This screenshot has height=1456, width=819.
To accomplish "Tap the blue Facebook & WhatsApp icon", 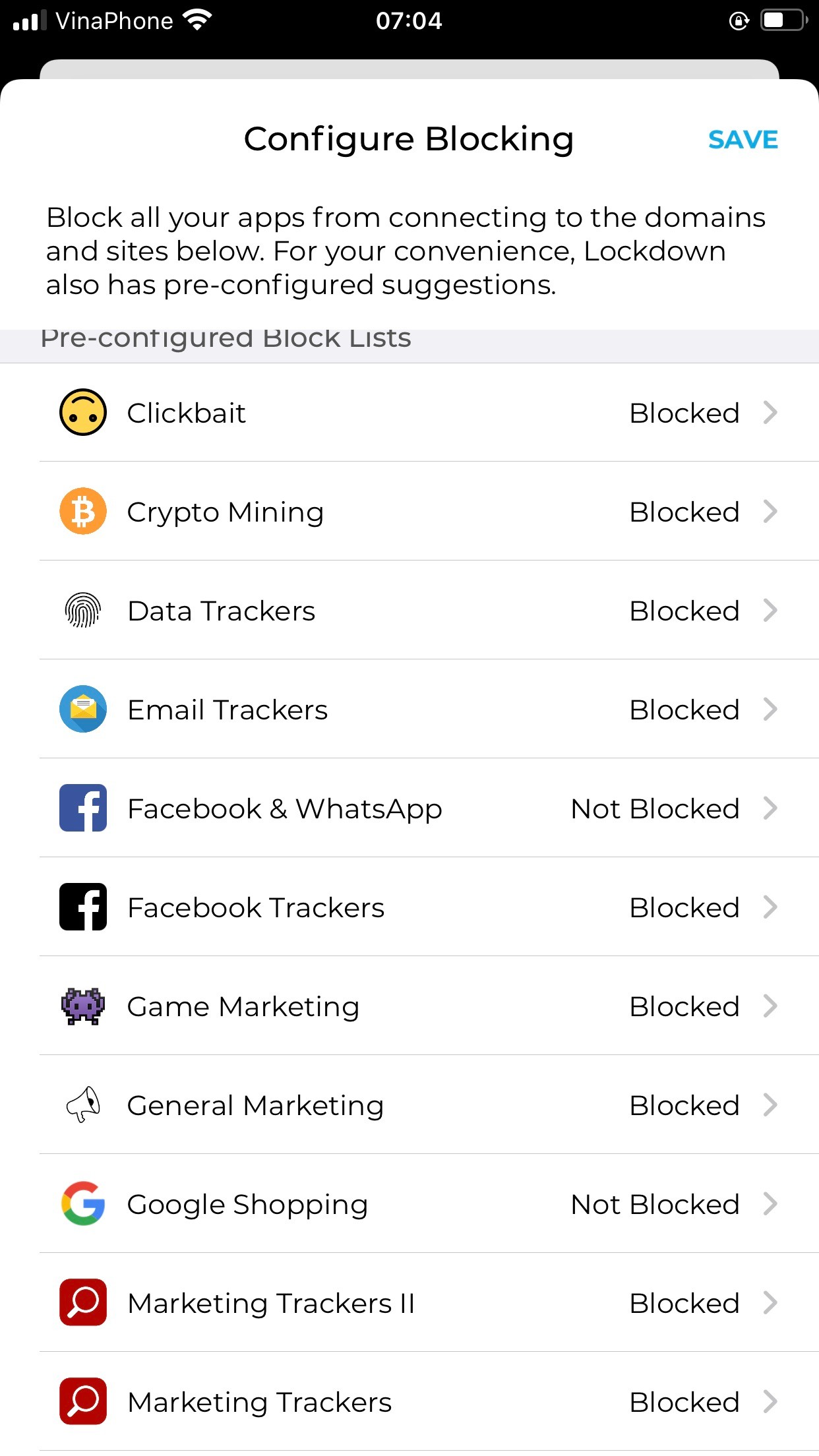I will [x=83, y=808].
